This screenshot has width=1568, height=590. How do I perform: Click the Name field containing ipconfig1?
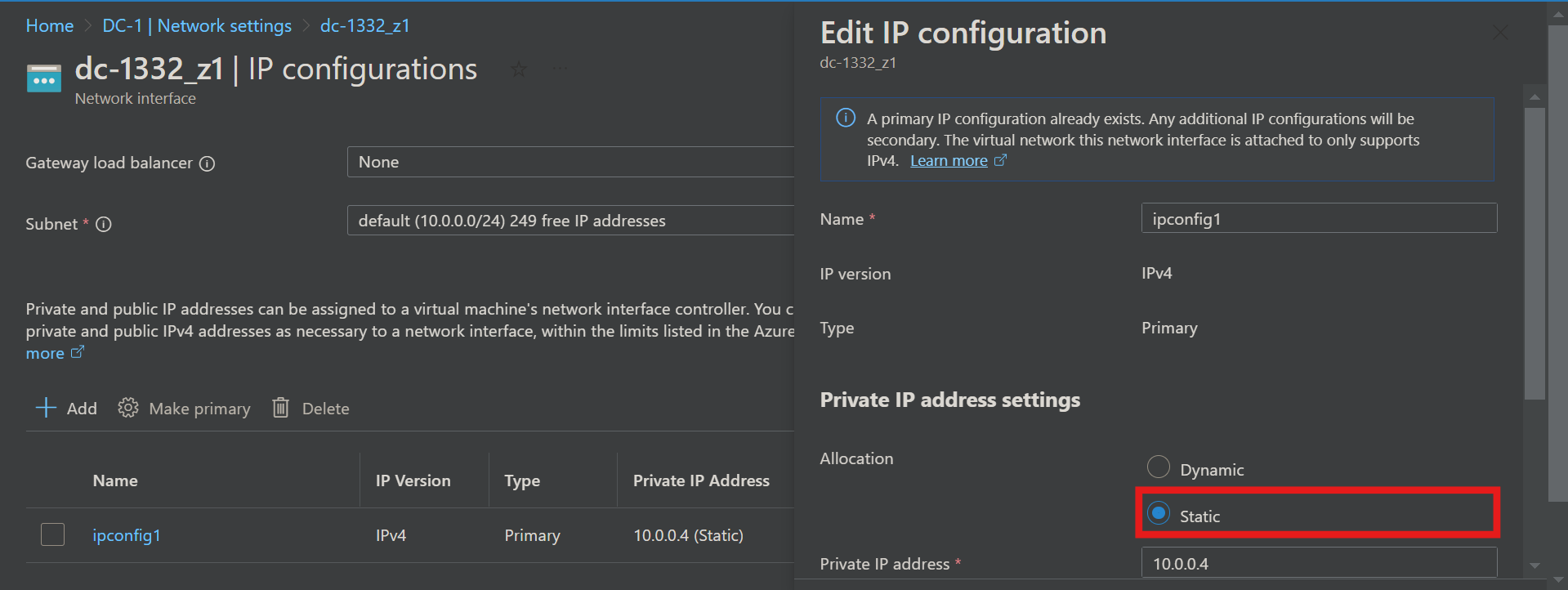[x=1319, y=219]
